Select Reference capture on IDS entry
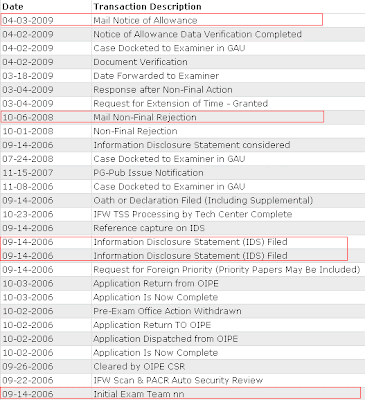This screenshot has width=365, height=400. (x=149, y=228)
